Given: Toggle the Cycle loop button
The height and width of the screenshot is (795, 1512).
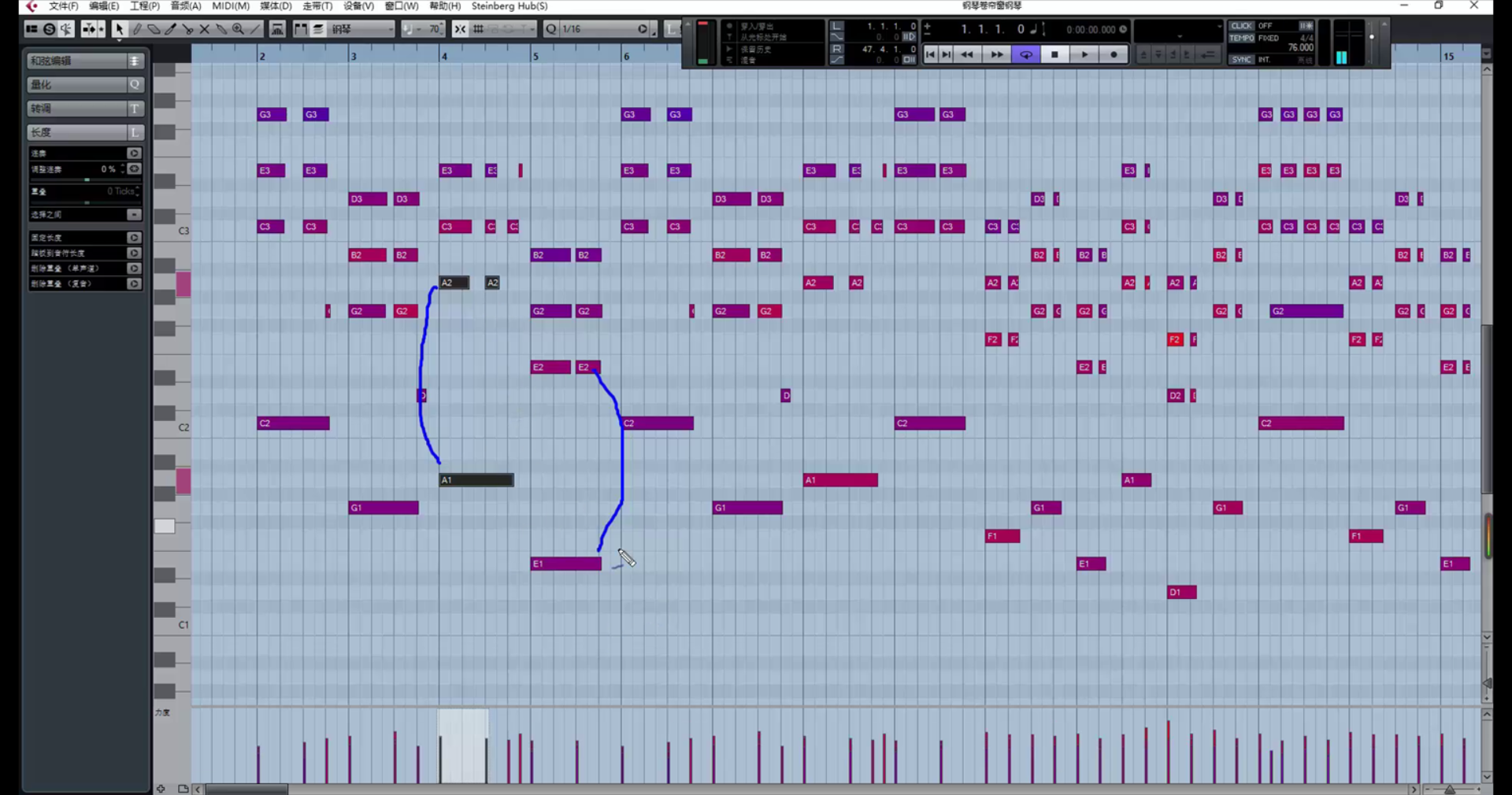Looking at the screenshot, I should [1026, 54].
